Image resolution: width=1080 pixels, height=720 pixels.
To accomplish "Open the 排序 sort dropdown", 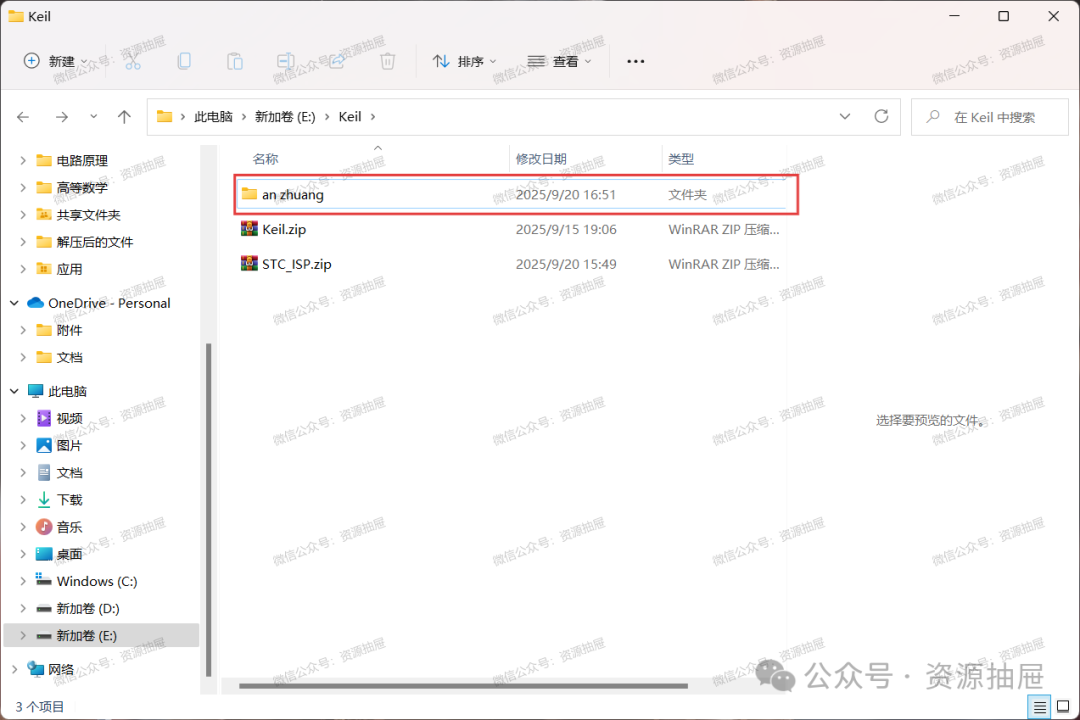I will pos(465,61).
